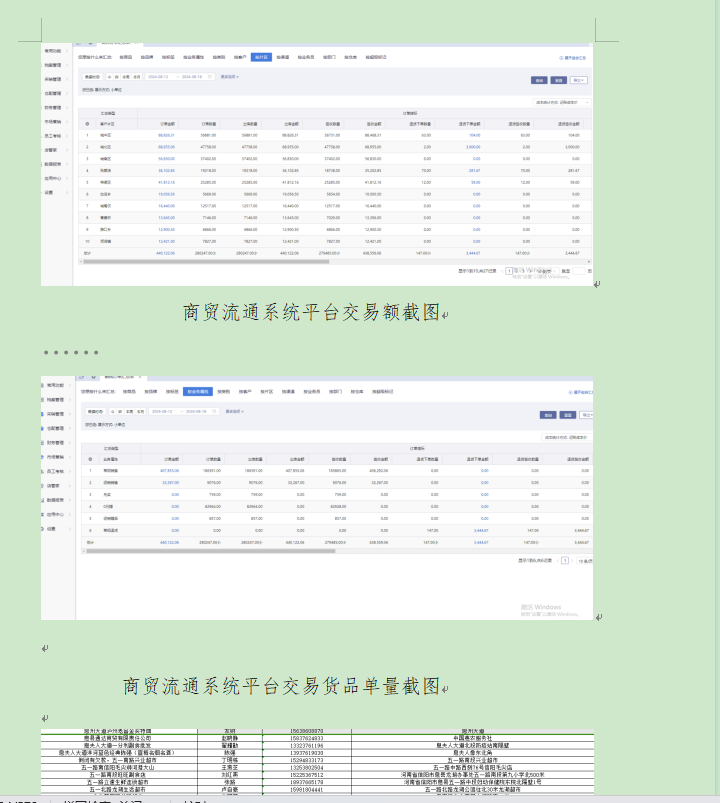Click the 36,102.85 amount link in the first table
Viewport: 720px width, 803px height.
pyautogui.click(x=166, y=171)
